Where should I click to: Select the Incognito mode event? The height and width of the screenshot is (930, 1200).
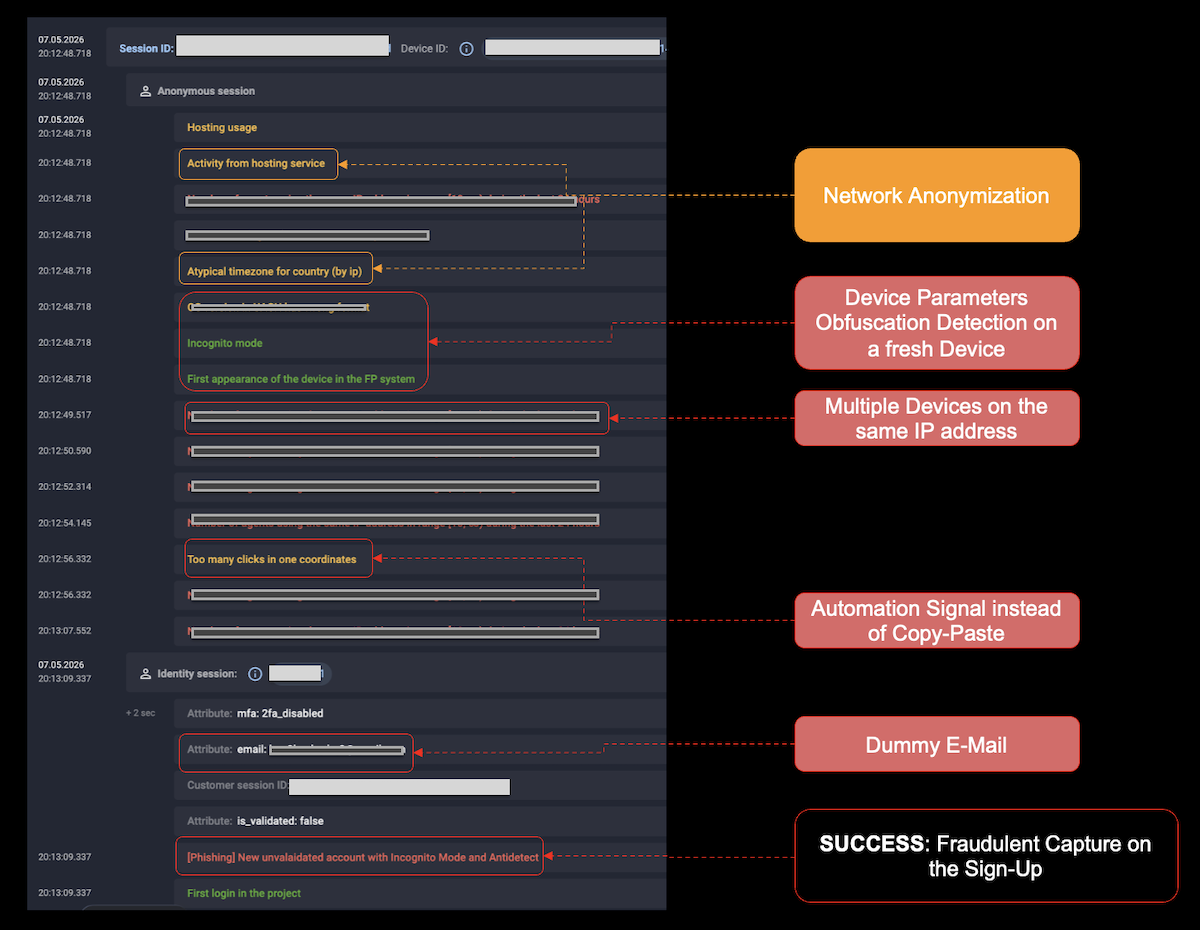[x=225, y=343]
